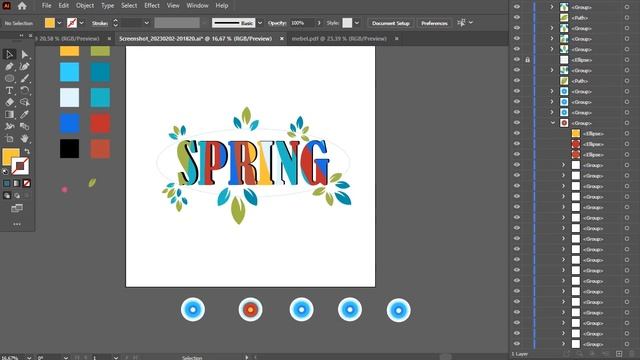The image size is (640, 360).
Task: Select the Eyedropper tool
Action: 24,114
